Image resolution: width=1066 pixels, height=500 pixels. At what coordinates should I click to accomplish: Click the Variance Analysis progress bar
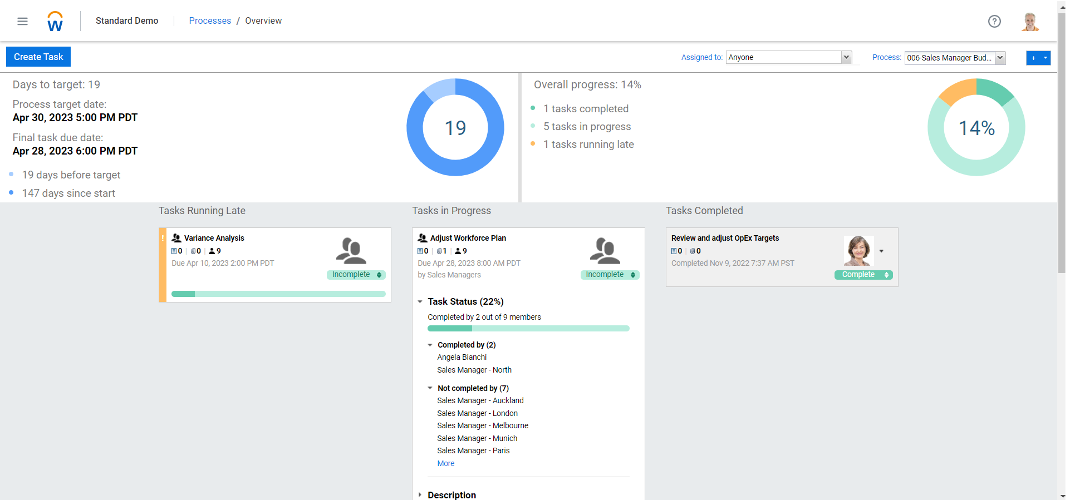[278, 294]
